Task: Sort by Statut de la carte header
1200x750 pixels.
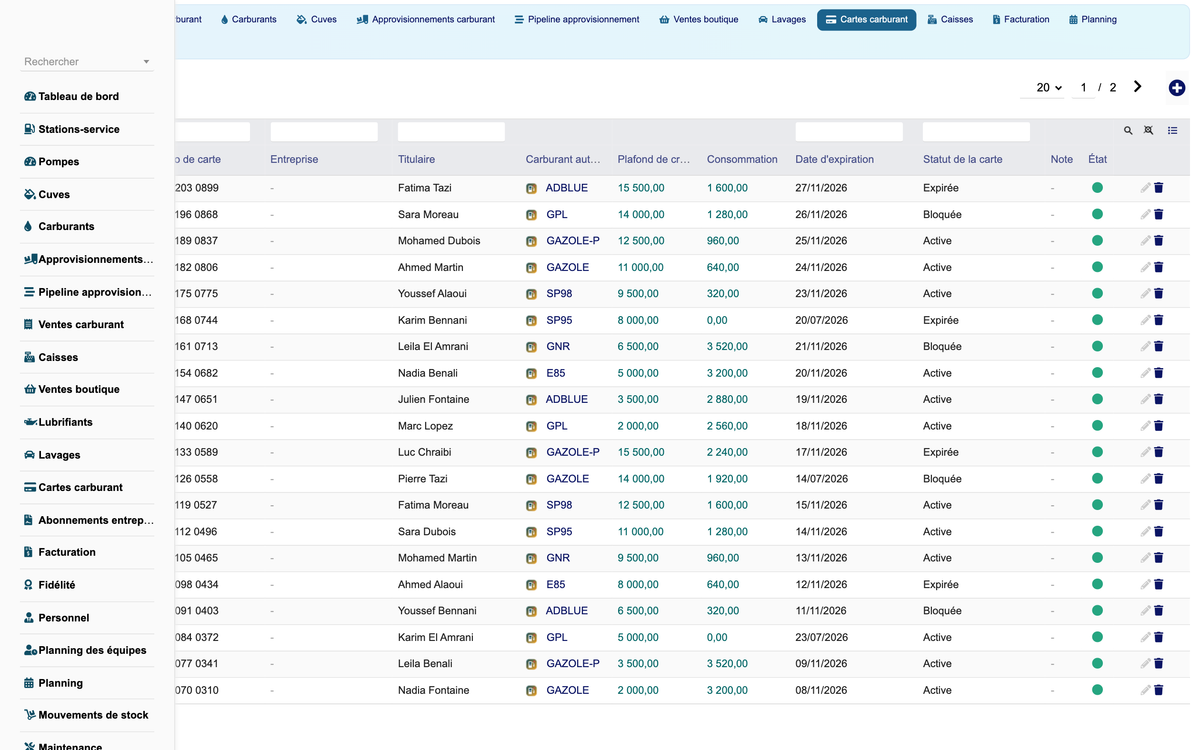Action: pyautogui.click(x=962, y=159)
